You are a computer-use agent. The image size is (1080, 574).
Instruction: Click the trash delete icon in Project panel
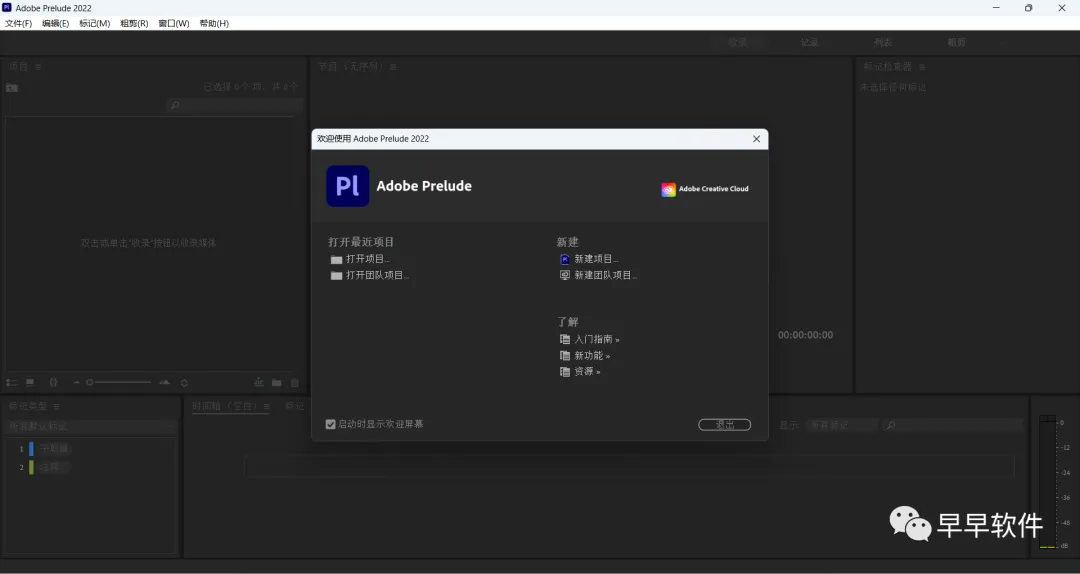point(295,382)
